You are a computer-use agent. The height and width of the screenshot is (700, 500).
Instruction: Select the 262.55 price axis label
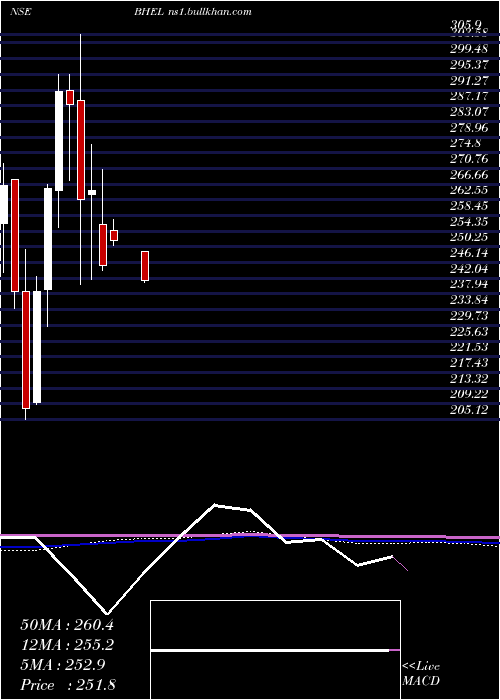tap(469, 189)
